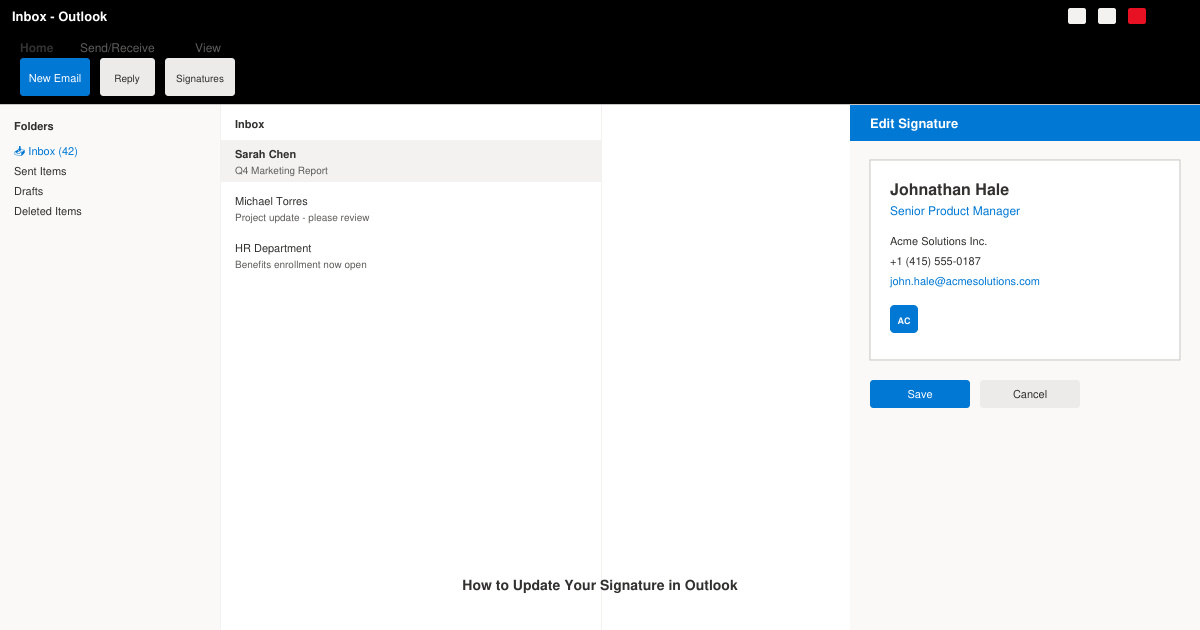Click the Reply button
The height and width of the screenshot is (630, 1200).
[x=127, y=77]
